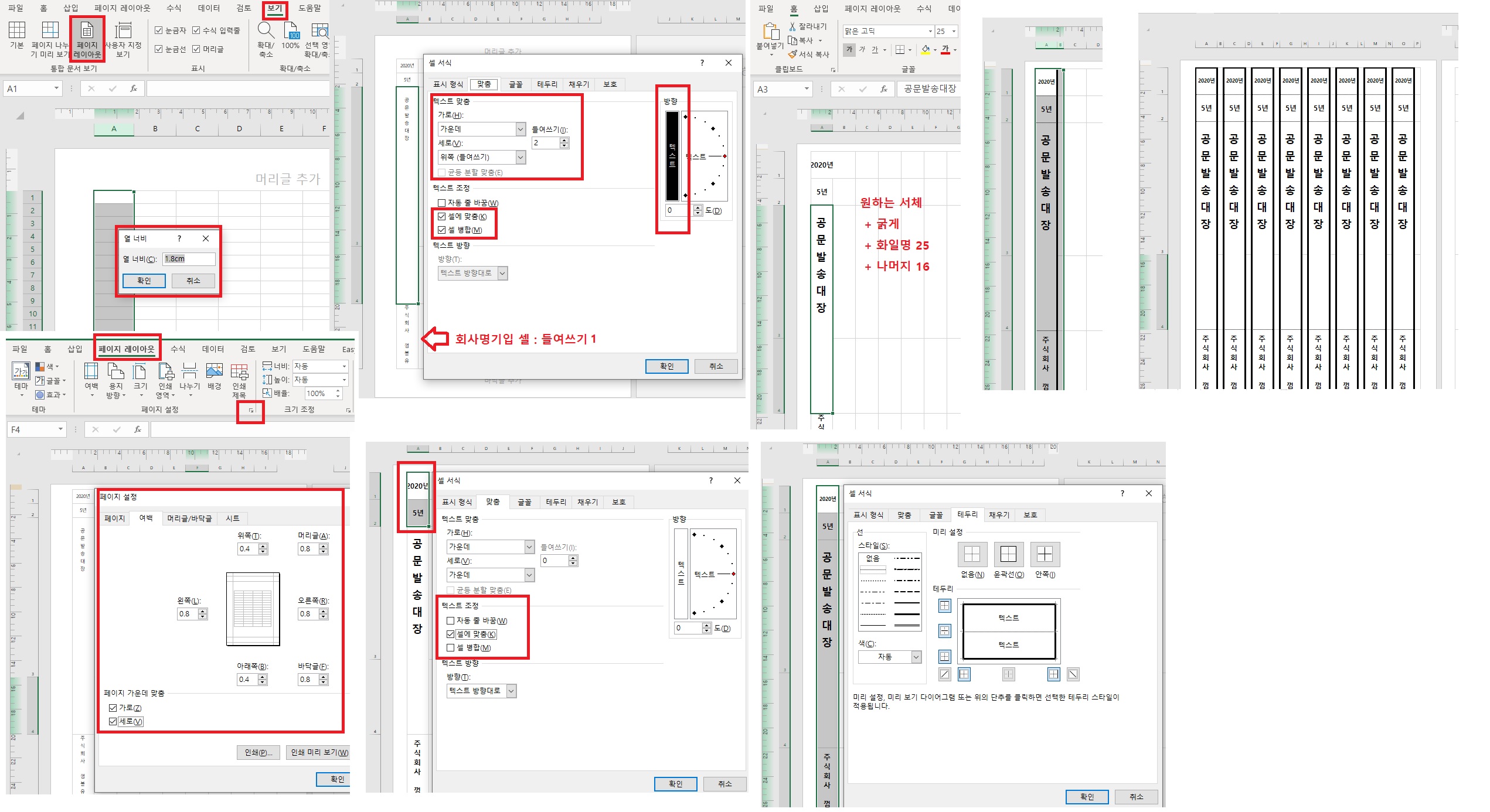Click the 페이지 레이아웃 view icon in 보기 ribbon
1490x812 pixels.
87,30
